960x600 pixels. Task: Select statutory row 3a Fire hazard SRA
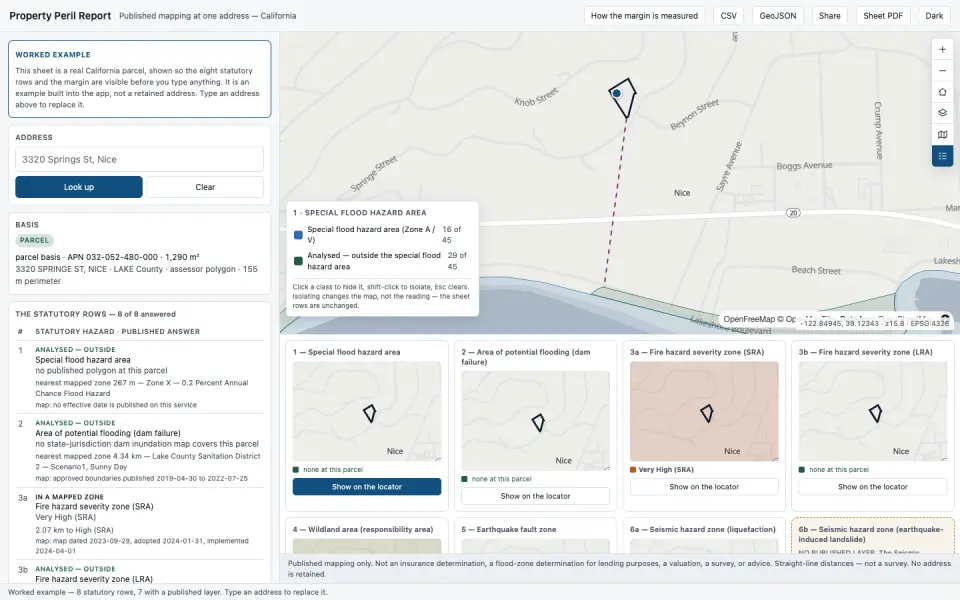[140, 523]
